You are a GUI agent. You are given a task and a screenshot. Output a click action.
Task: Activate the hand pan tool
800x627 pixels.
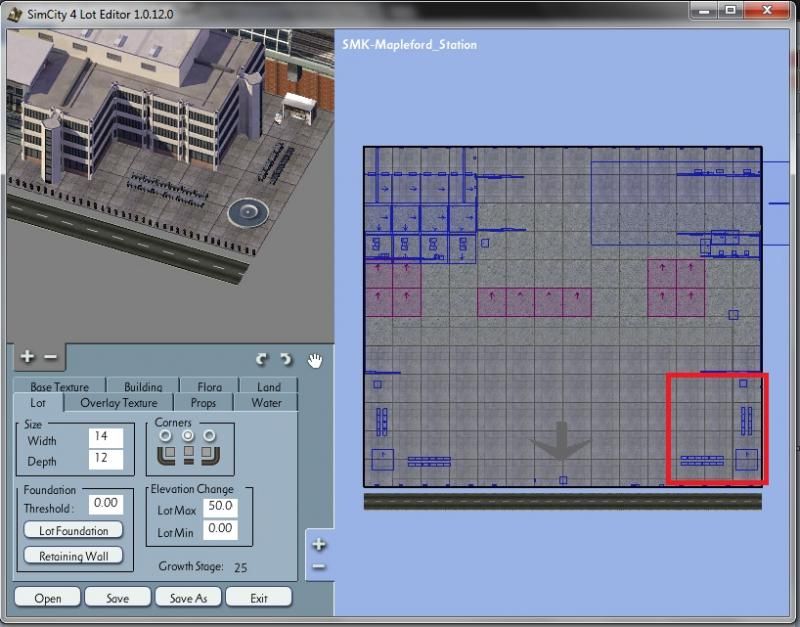(x=315, y=360)
